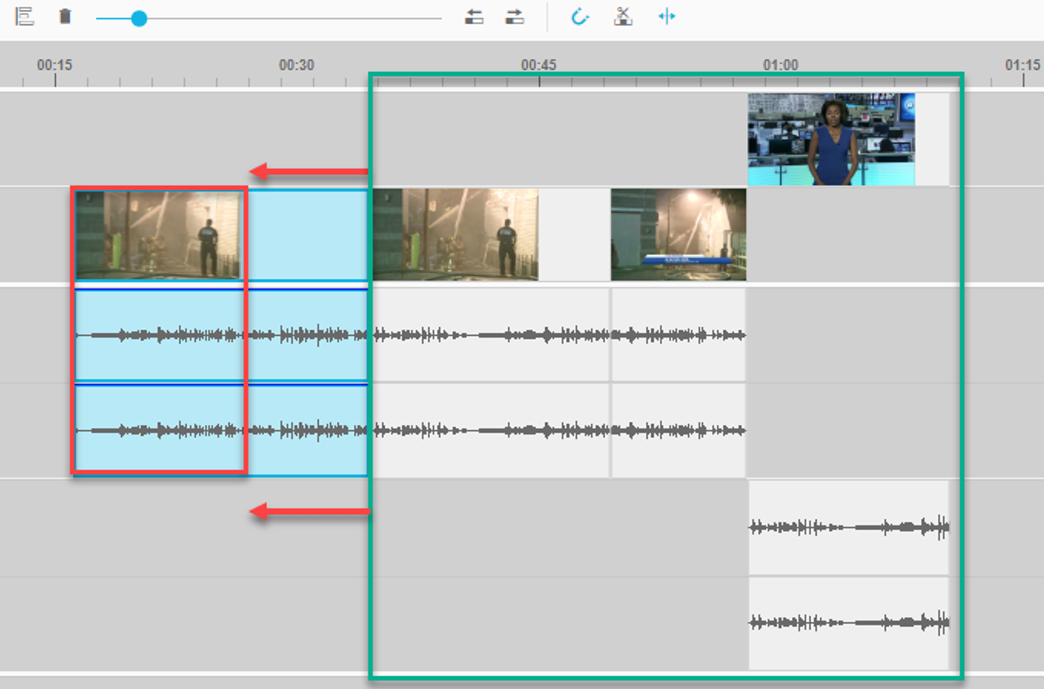Toggle snapping off with the magnet icon
The image size is (1044, 689).
click(x=581, y=16)
